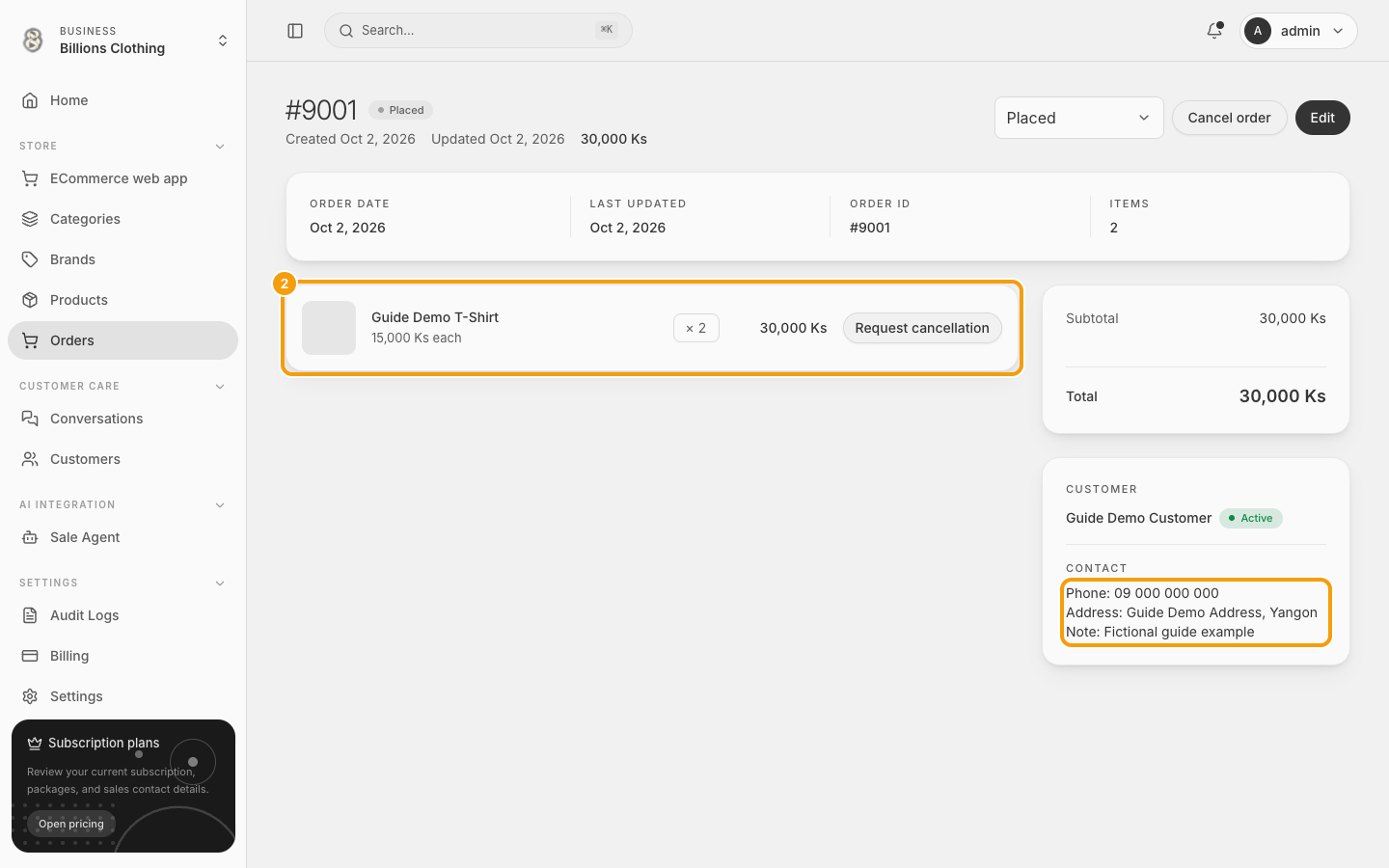Screen dimensions: 1389x868
Task: Open the admin account menu chevron
Action: click(1338, 31)
